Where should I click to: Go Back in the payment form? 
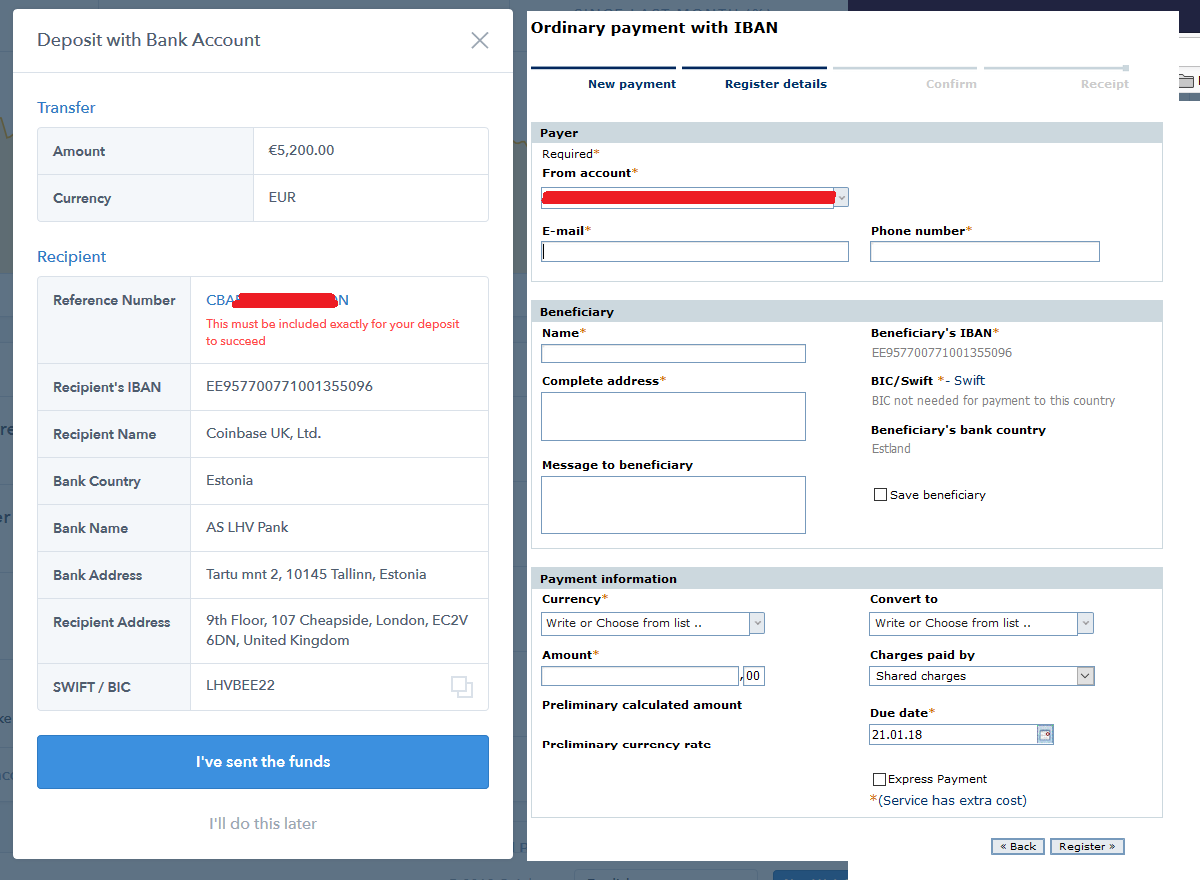click(x=1018, y=846)
